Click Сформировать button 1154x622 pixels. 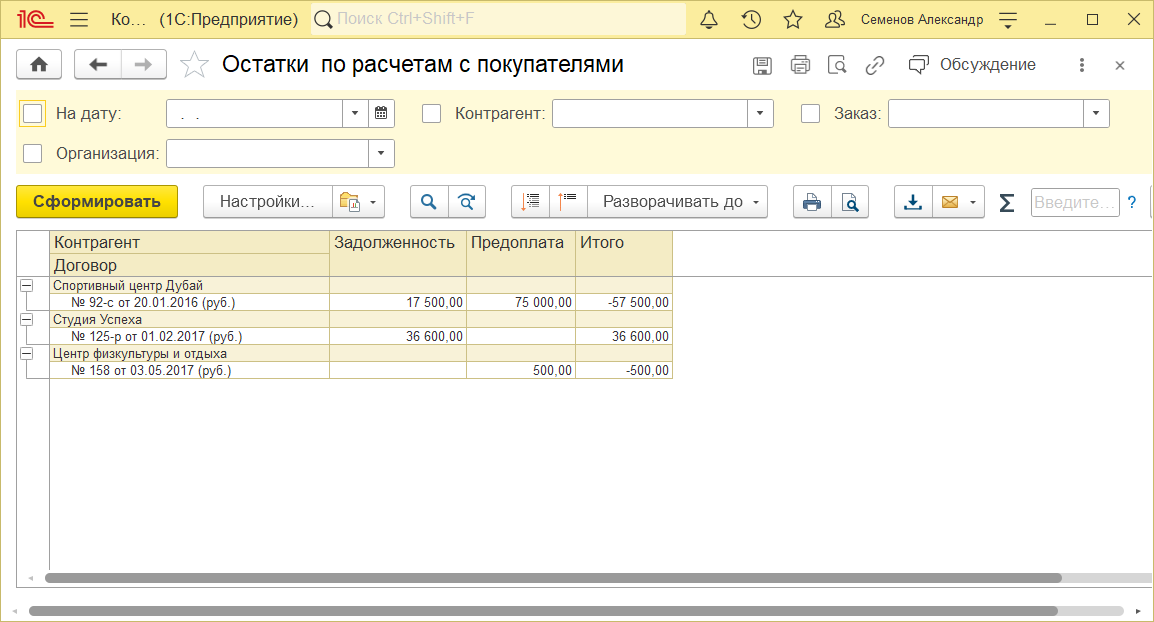click(x=97, y=202)
